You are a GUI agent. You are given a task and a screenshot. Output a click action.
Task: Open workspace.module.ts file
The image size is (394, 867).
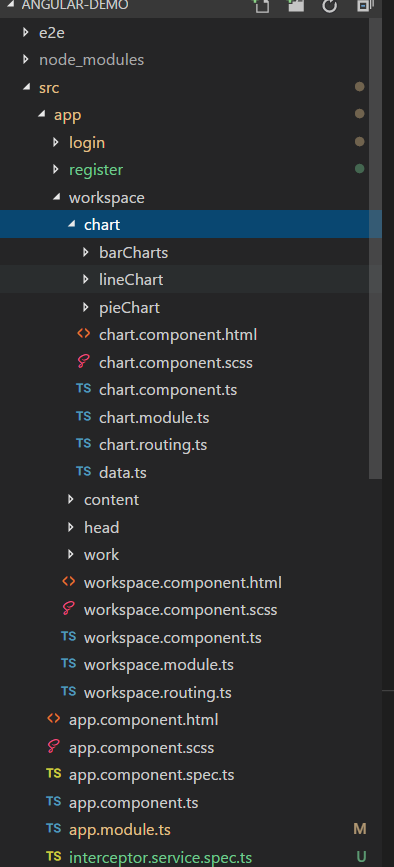(159, 665)
